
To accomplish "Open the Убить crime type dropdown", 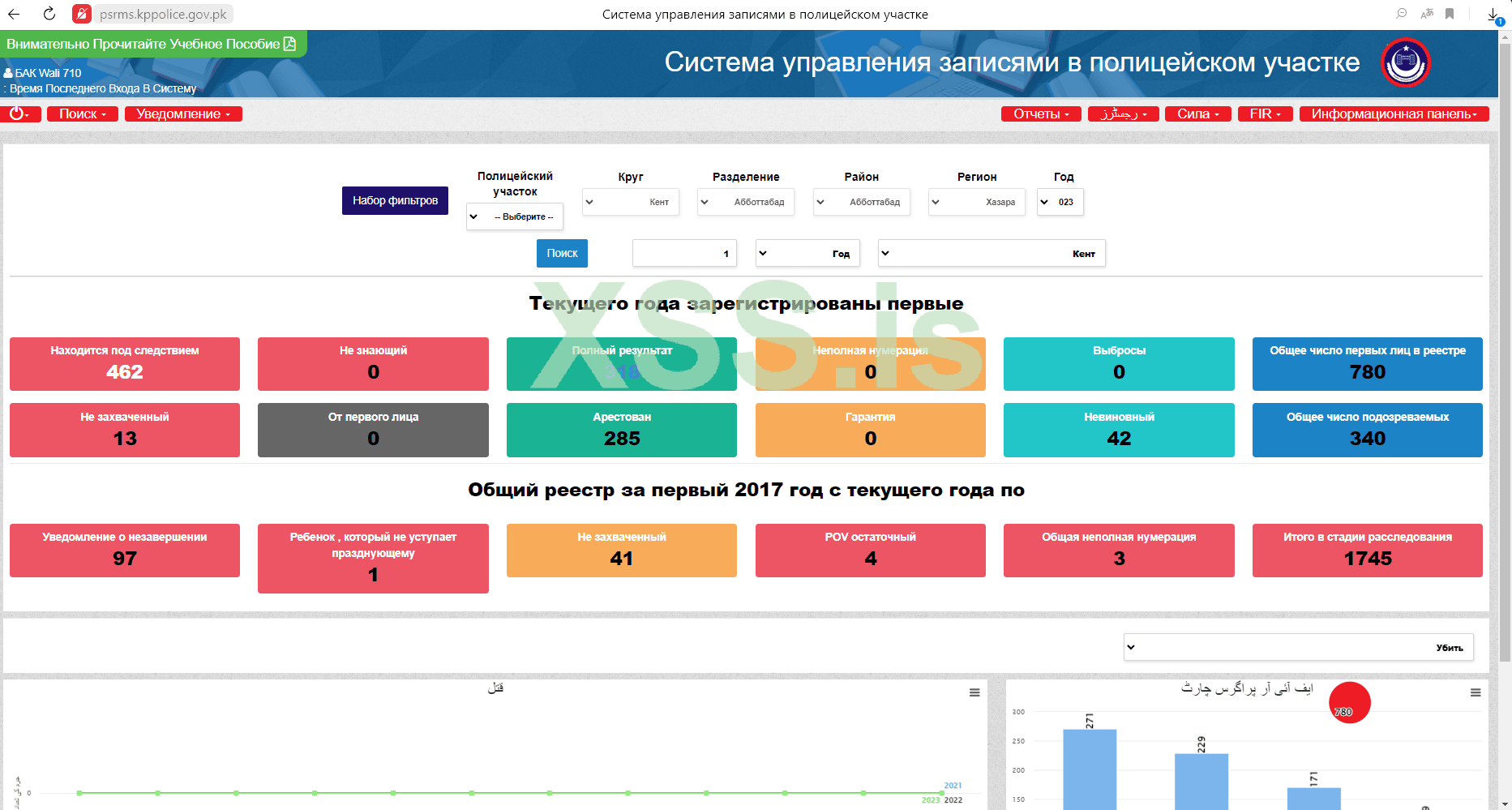I will tap(1298, 648).
